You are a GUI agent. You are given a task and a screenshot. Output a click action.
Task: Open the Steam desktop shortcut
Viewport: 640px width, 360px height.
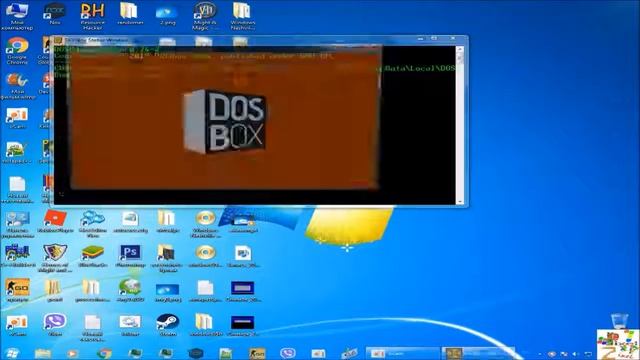[x=167, y=324]
